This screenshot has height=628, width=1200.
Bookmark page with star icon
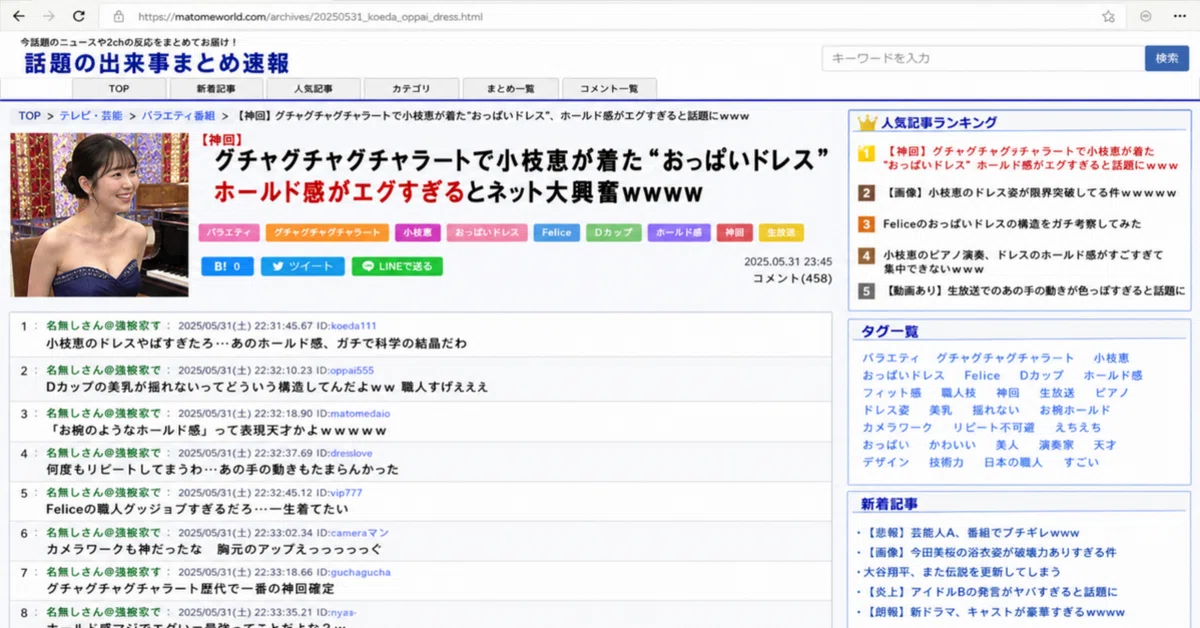pos(1108,17)
